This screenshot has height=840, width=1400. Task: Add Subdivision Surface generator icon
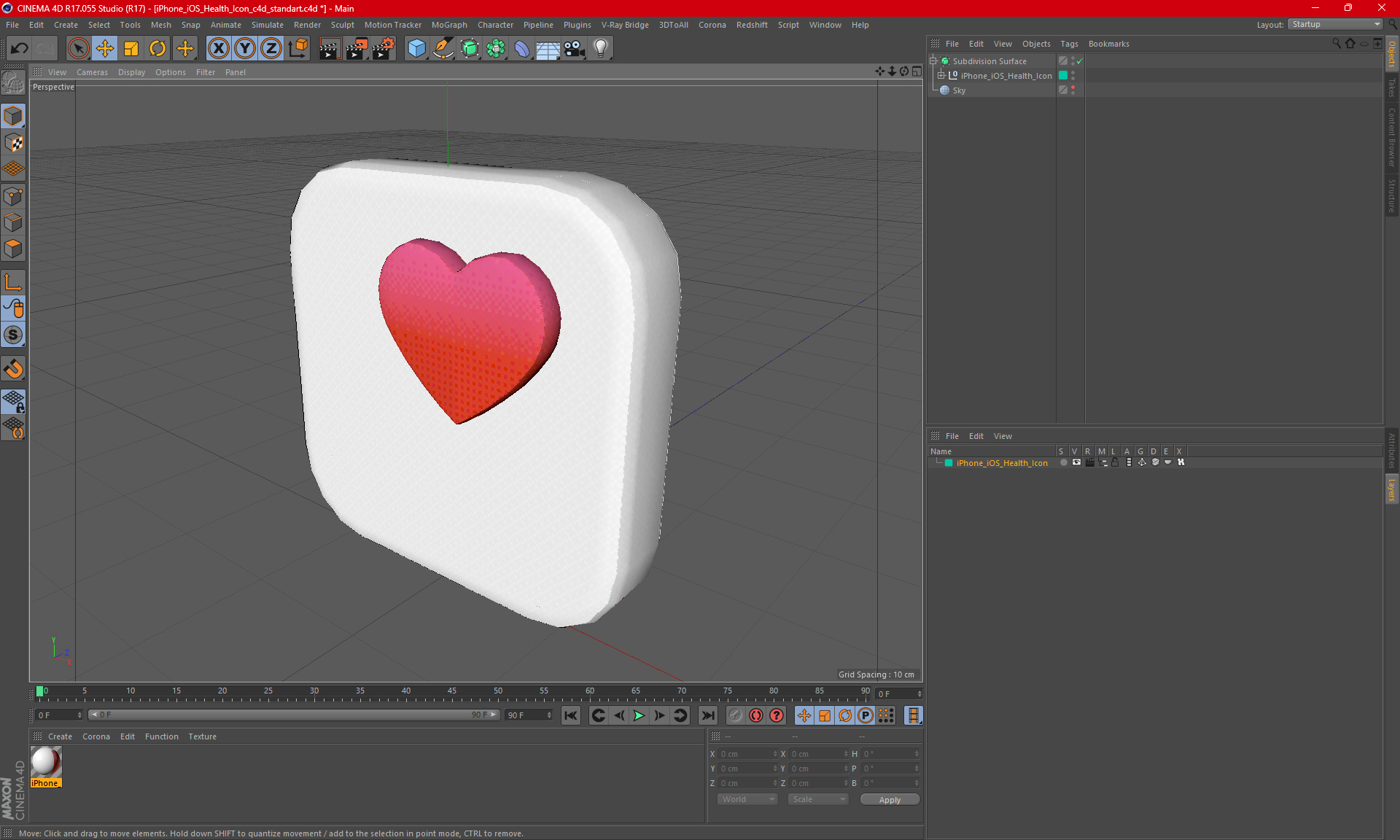click(x=470, y=49)
